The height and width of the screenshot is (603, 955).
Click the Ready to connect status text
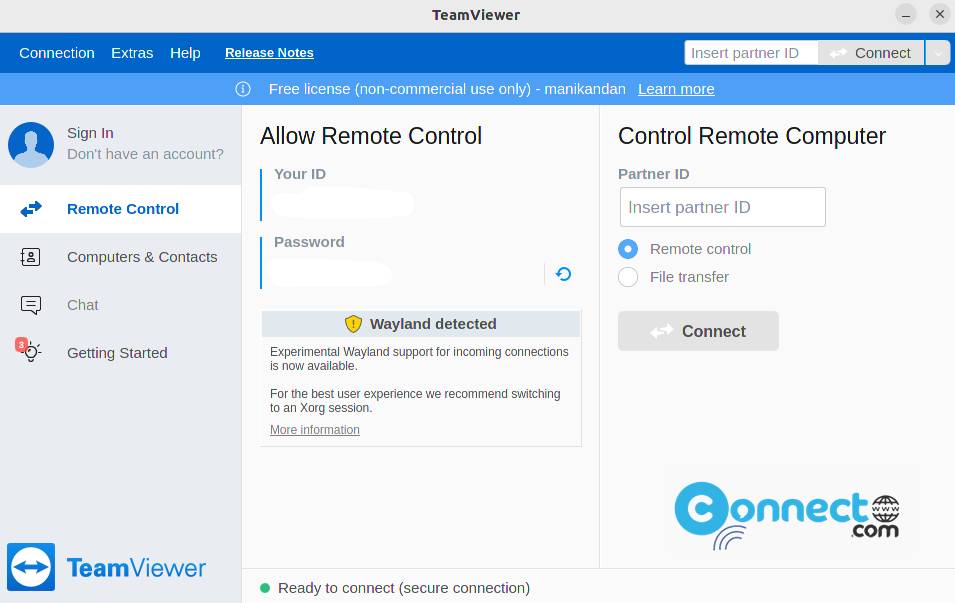click(404, 588)
